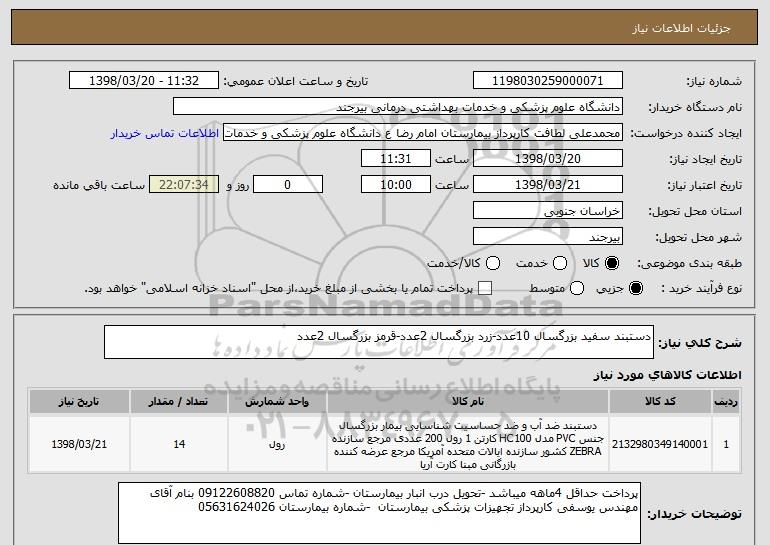The height and width of the screenshot is (545, 770).
Task: Click the creation date field 1398/03/20
Action: pyautogui.click(x=548, y=159)
